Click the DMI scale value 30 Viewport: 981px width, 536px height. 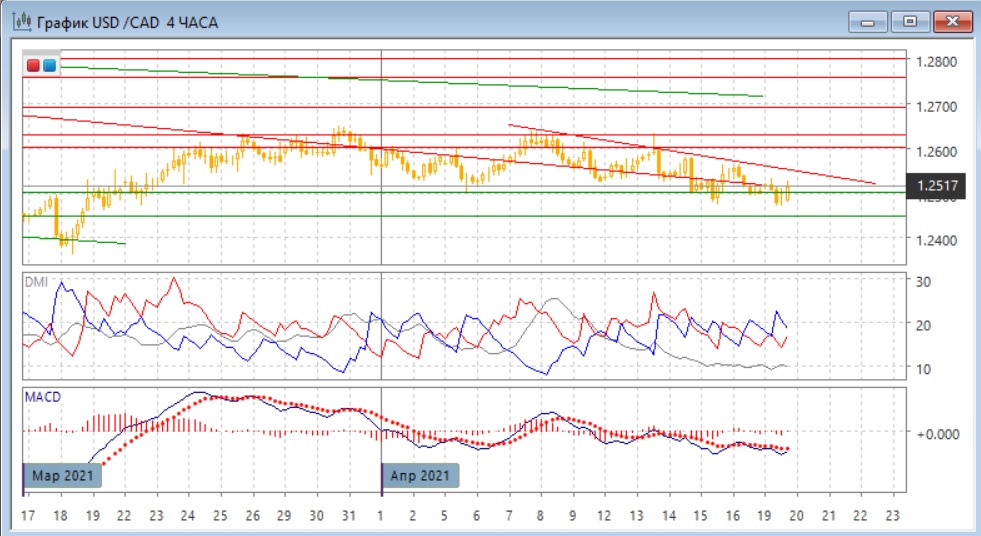click(x=924, y=282)
